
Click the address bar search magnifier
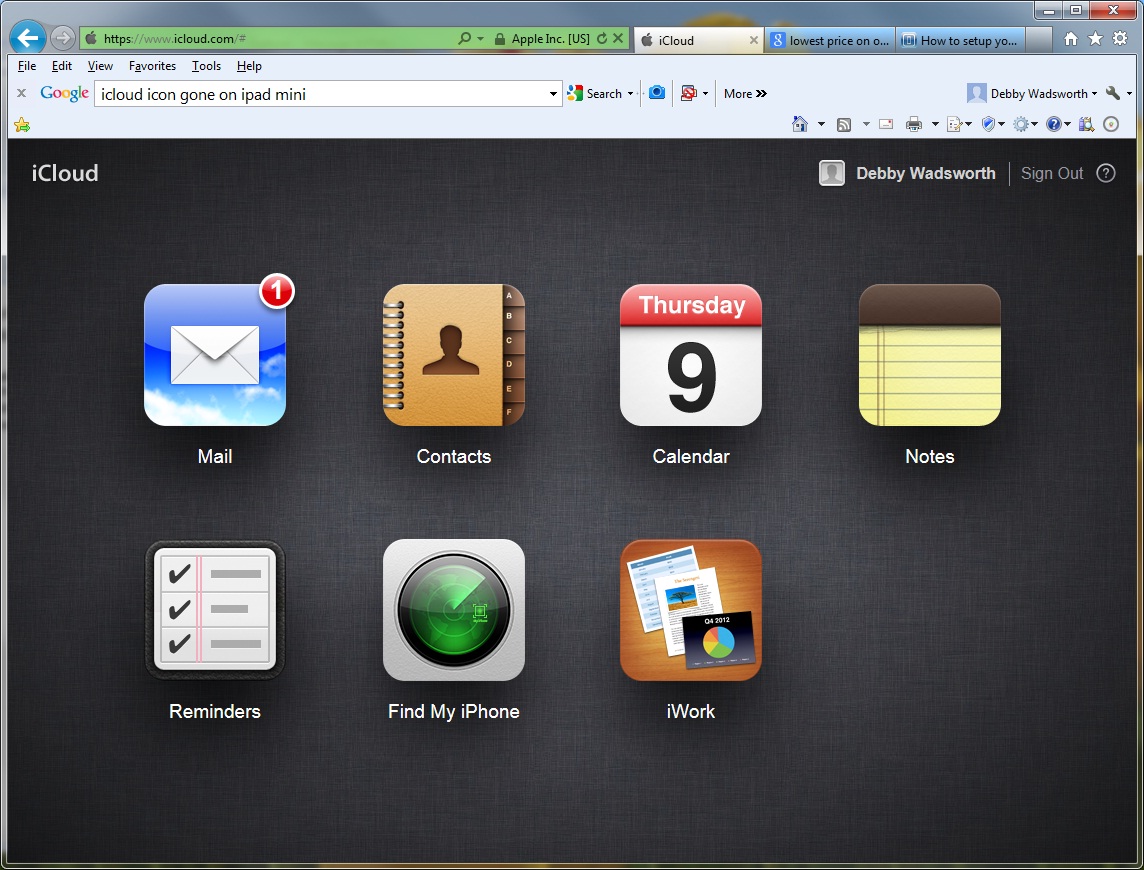tap(464, 39)
